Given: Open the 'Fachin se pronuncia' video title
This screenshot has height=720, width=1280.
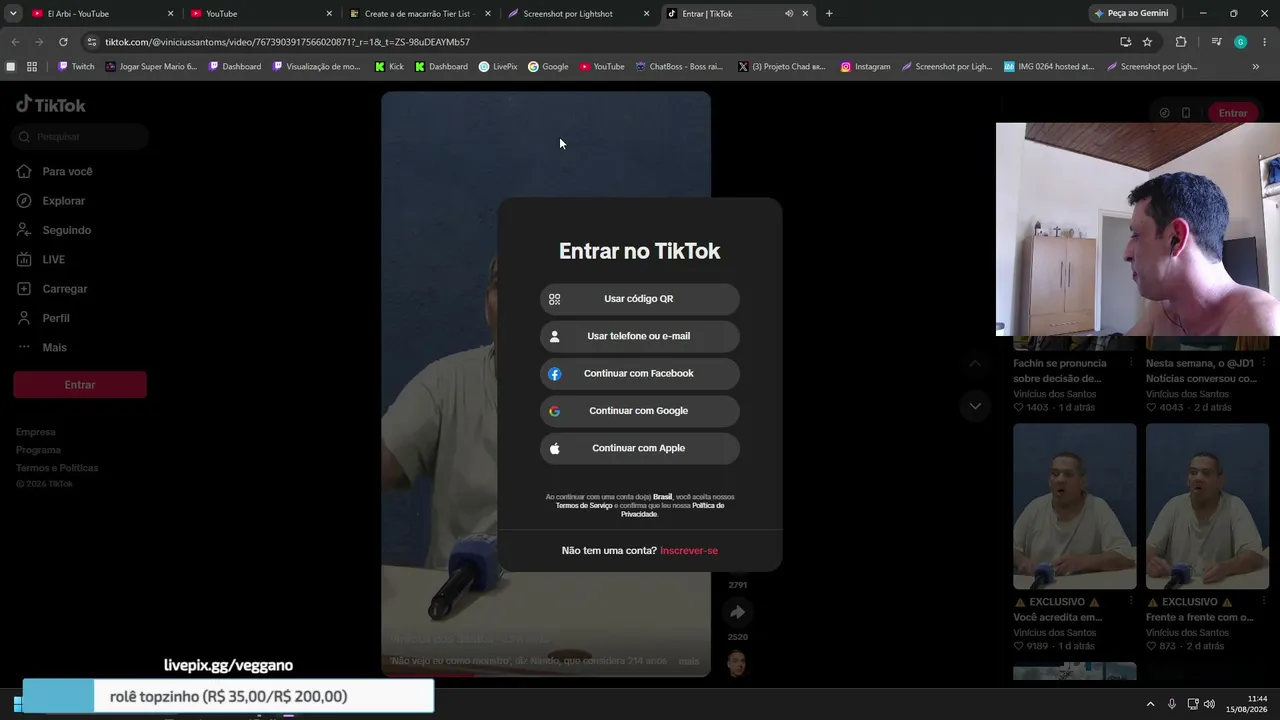Looking at the screenshot, I should coord(1060,371).
